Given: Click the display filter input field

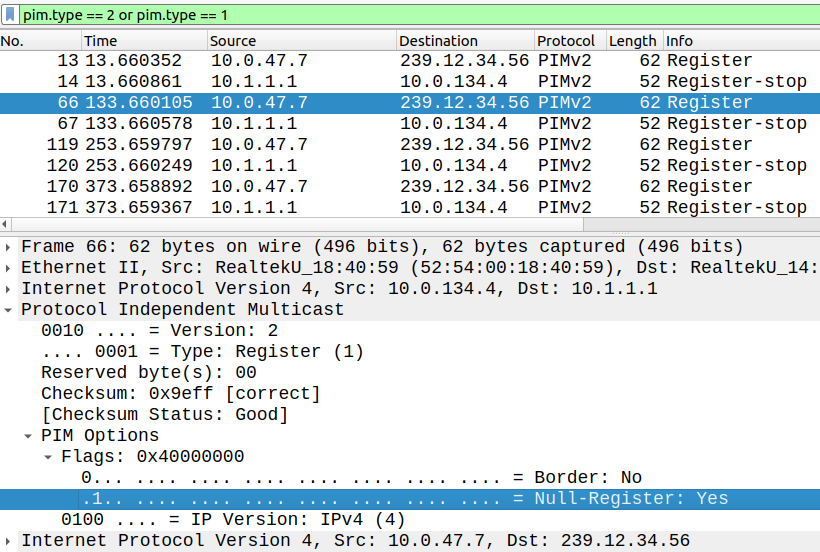Looking at the screenshot, I should 419,15.
